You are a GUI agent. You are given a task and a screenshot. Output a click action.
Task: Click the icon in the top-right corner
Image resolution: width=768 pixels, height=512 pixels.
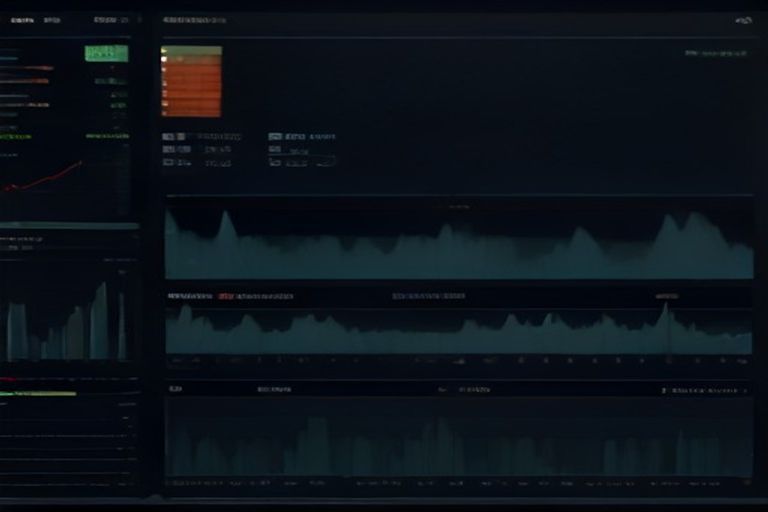point(744,21)
